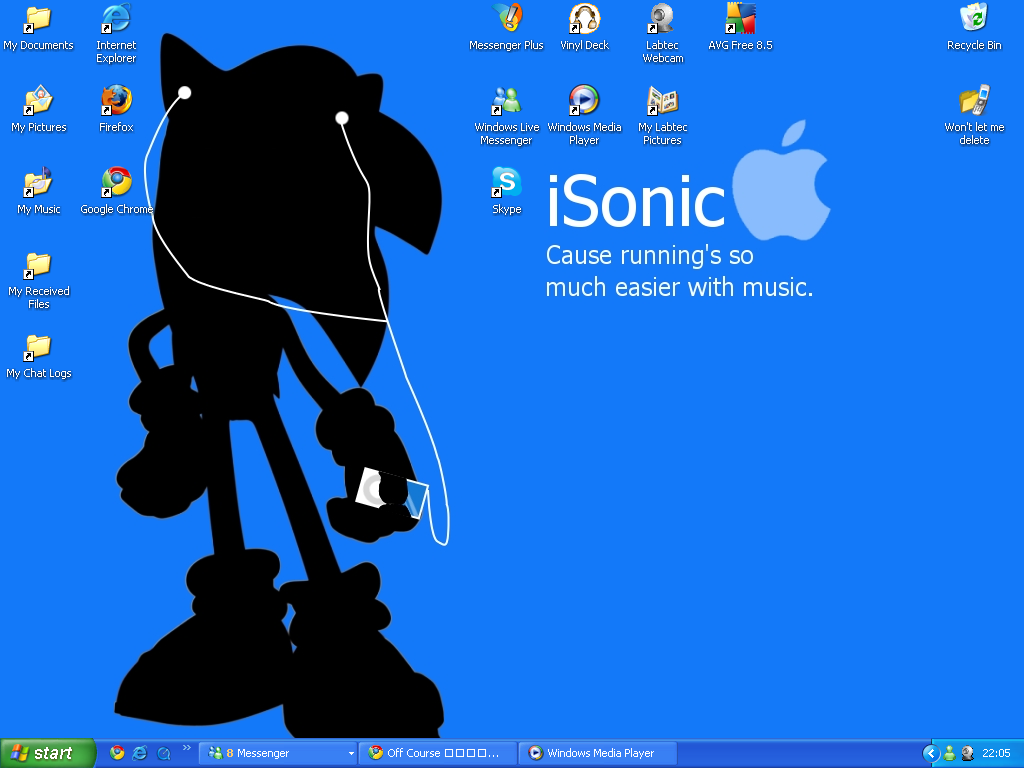Select the Windows Media Player desktop shortcut

point(584,116)
